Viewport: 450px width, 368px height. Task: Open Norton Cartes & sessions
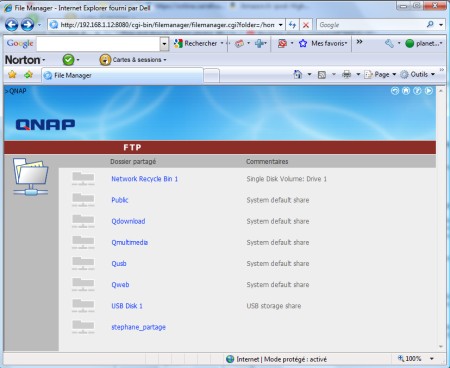click(133, 60)
